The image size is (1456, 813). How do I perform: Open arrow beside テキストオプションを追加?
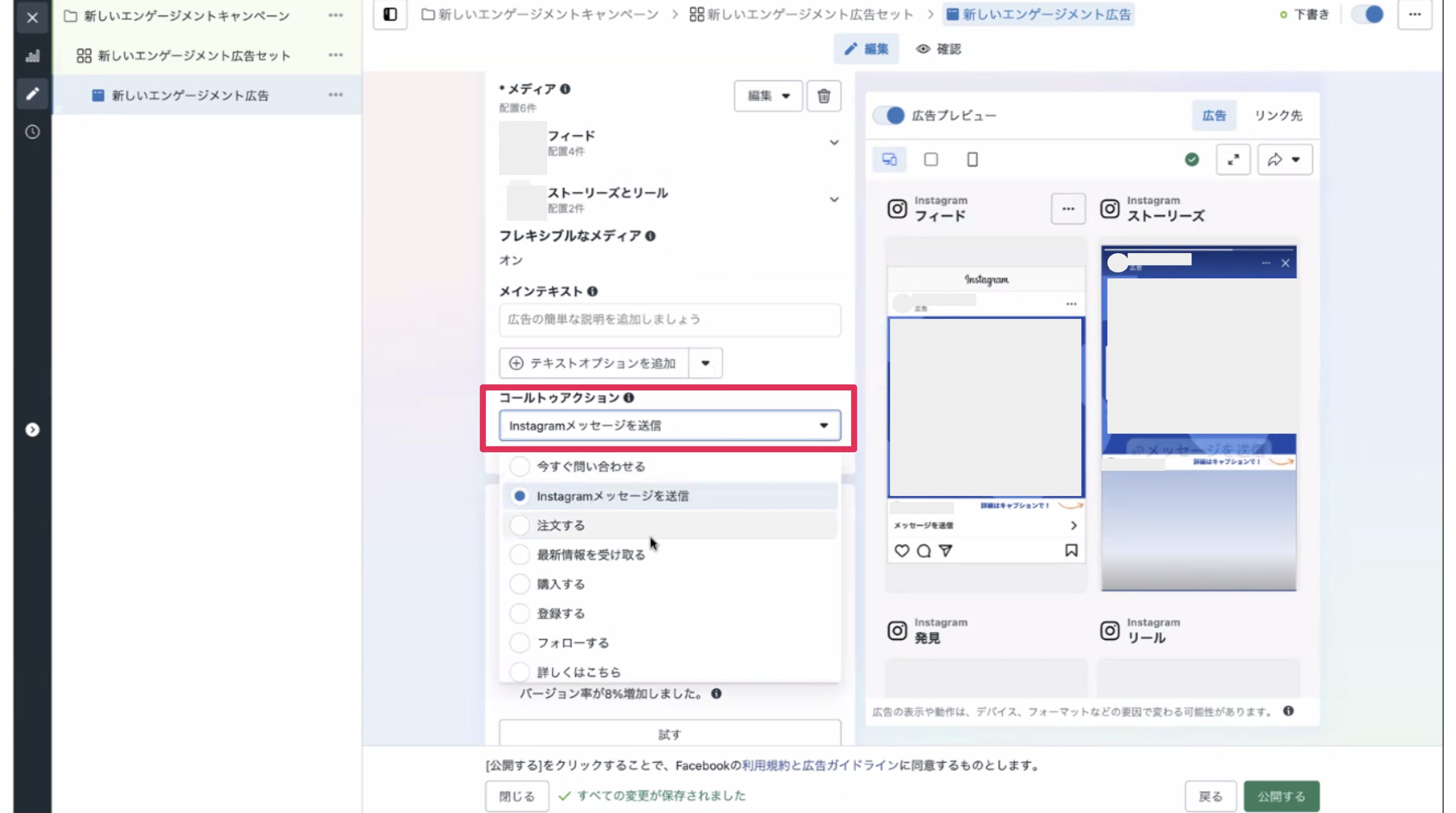point(705,363)
